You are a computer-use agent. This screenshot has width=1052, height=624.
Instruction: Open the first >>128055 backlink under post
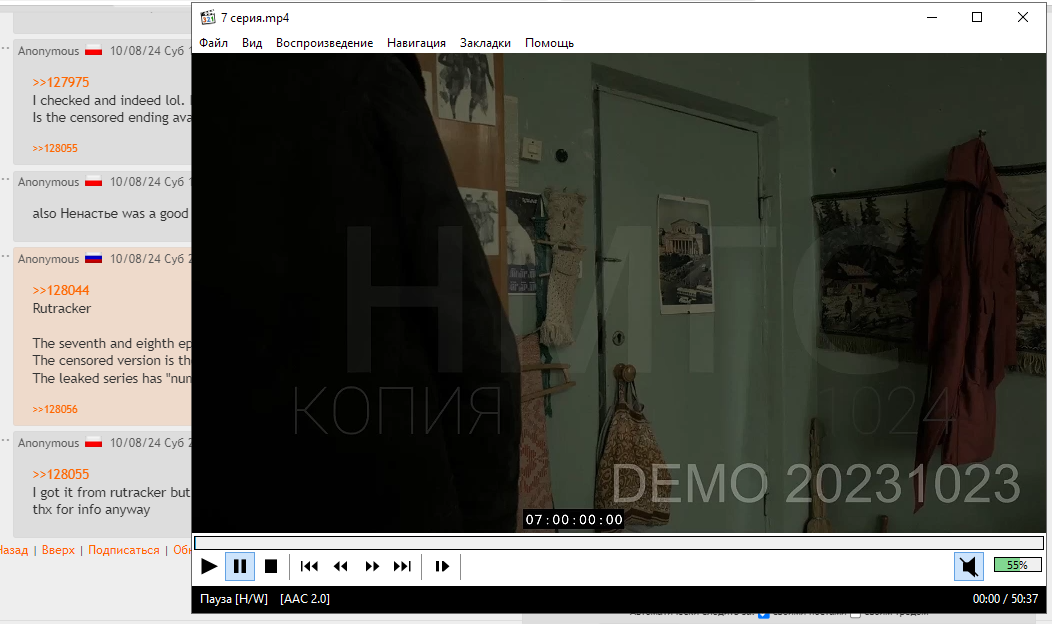pyautogui.click(x=55, y=148)
